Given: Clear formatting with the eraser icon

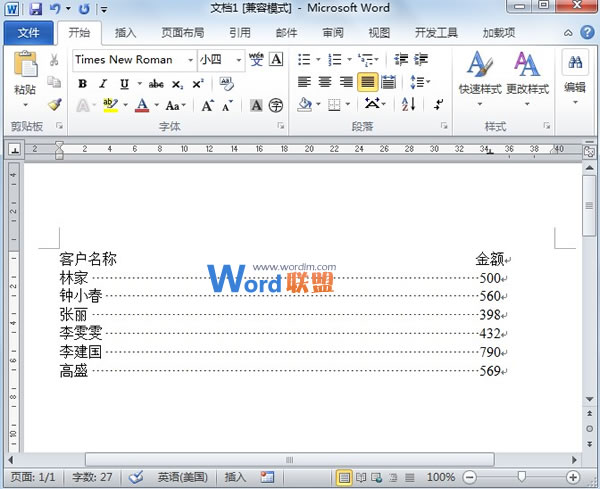Looking at the screenshot, I should point(227,83).
